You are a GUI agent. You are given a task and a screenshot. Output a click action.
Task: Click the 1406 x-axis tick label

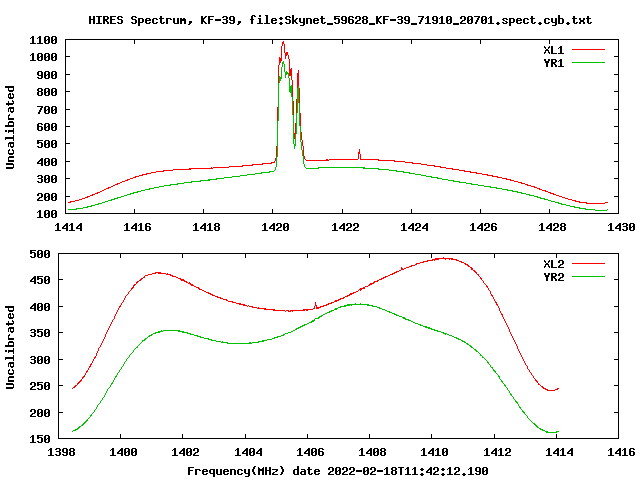tap(310, 452)
